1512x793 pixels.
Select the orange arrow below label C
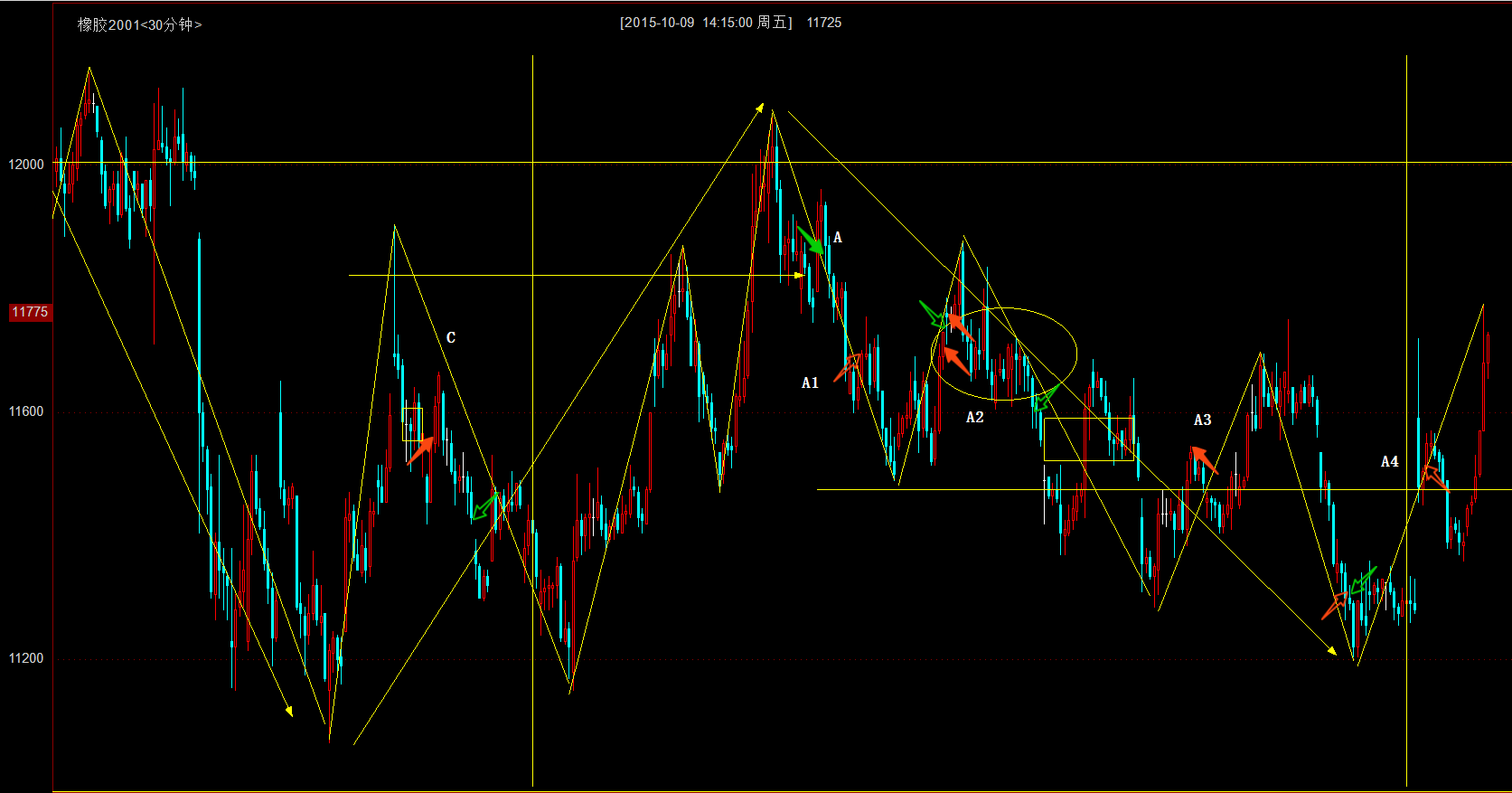point(420,449)
